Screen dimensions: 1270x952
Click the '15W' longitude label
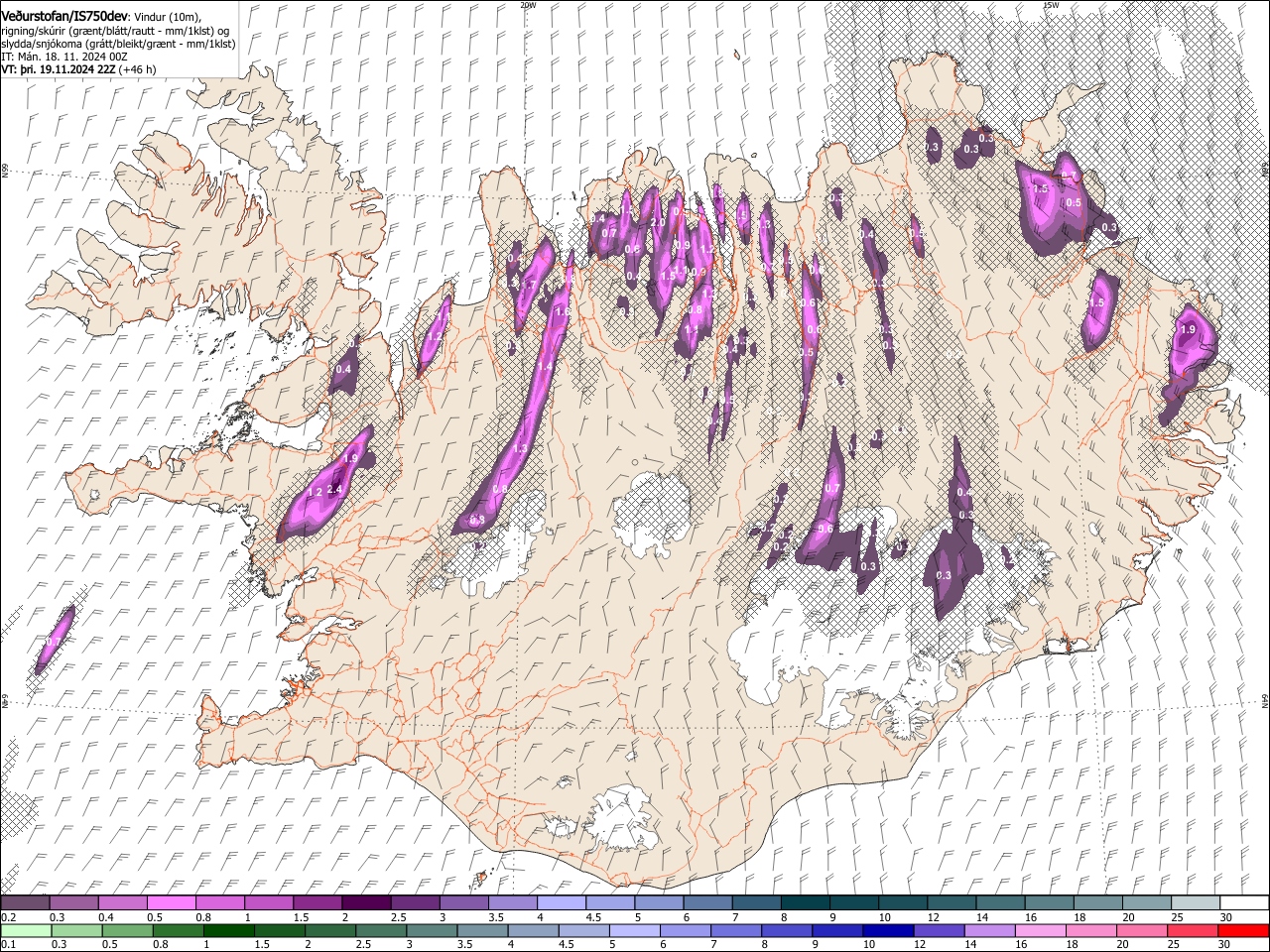coord(1050,5)
